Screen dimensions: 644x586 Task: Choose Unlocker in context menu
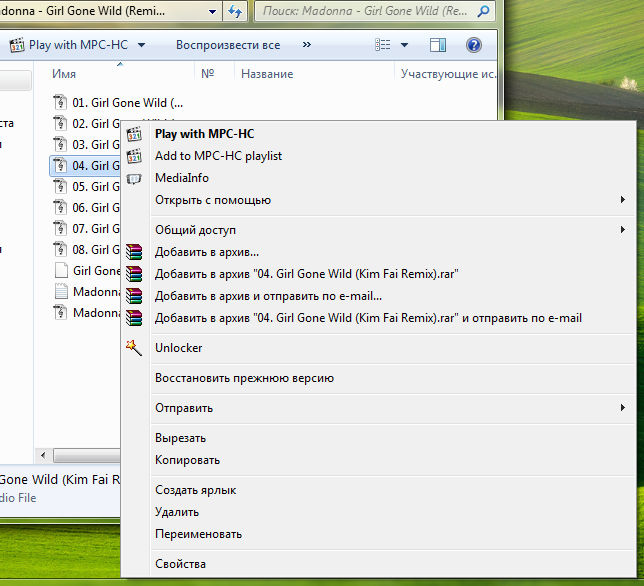click(x=179, y=348)
